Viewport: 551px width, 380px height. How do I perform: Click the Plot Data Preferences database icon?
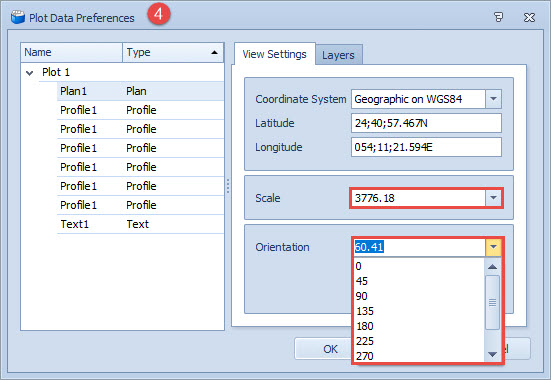(x=18, y=17)
